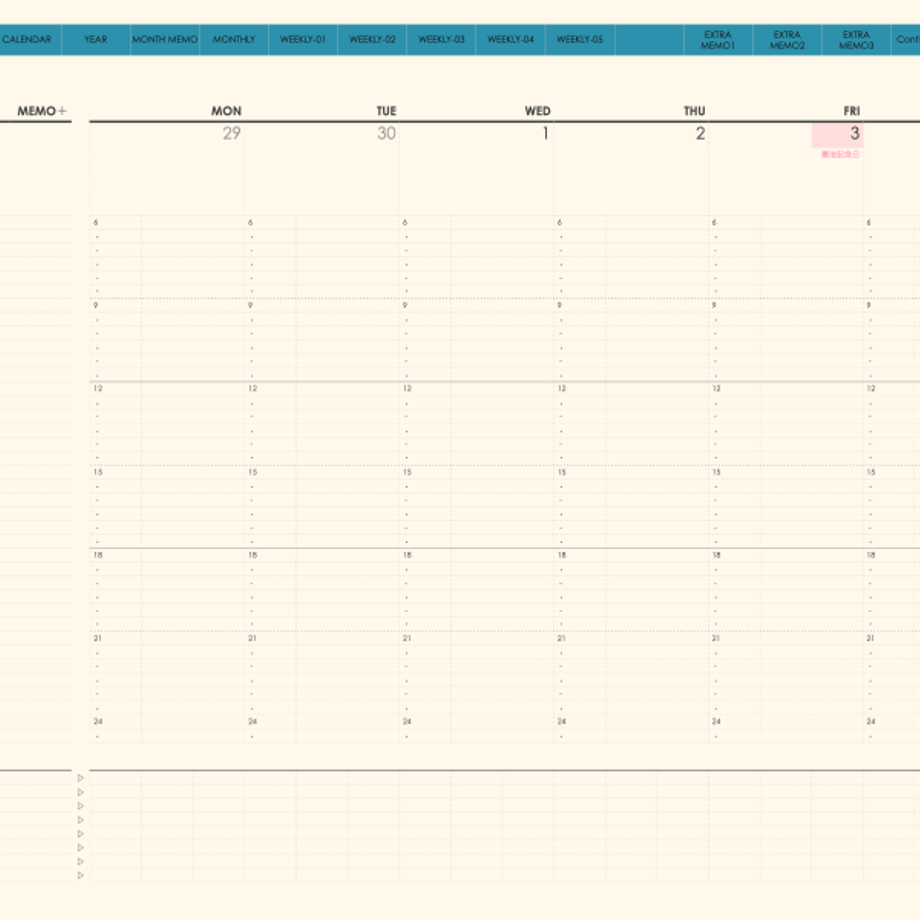Screen dimensions: 920x920
Task: Click the sixth triangle bullet in bottom list
Action: pyautogui.click(x=80, y=848)
